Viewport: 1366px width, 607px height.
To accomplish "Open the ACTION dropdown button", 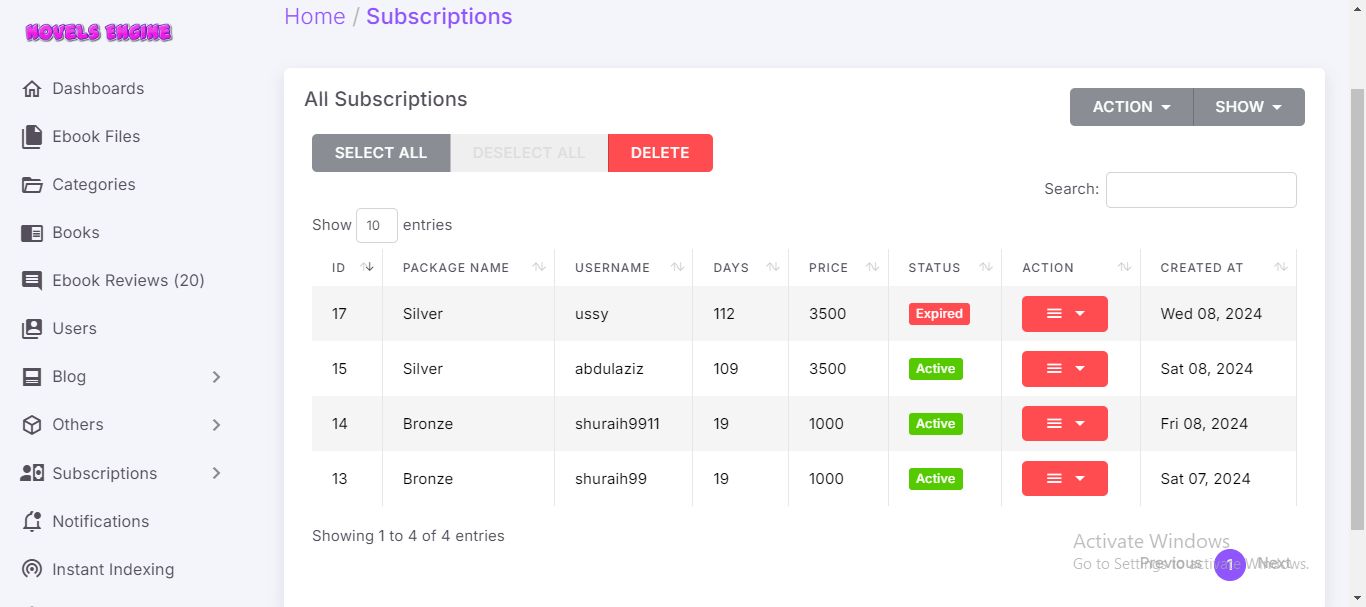I will (x=1131, y=107).
